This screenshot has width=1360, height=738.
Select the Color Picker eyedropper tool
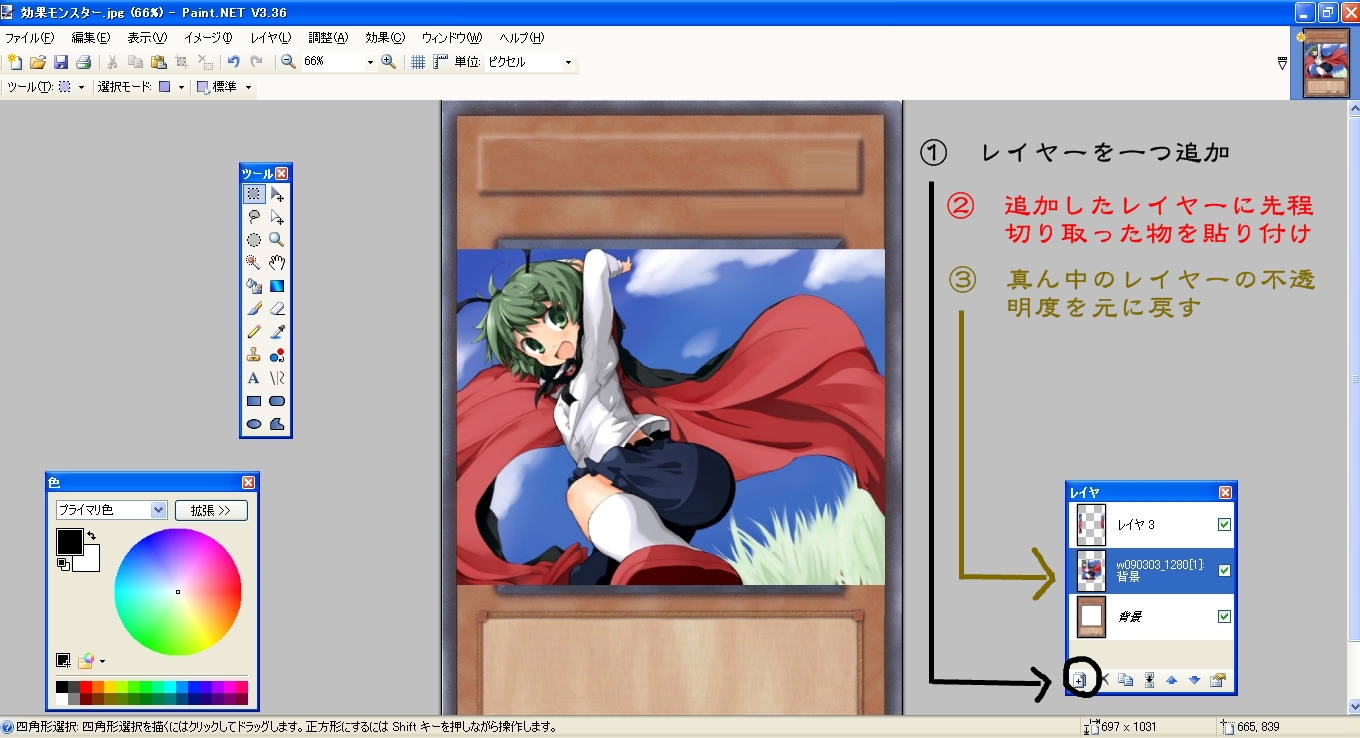coord(277,332)
